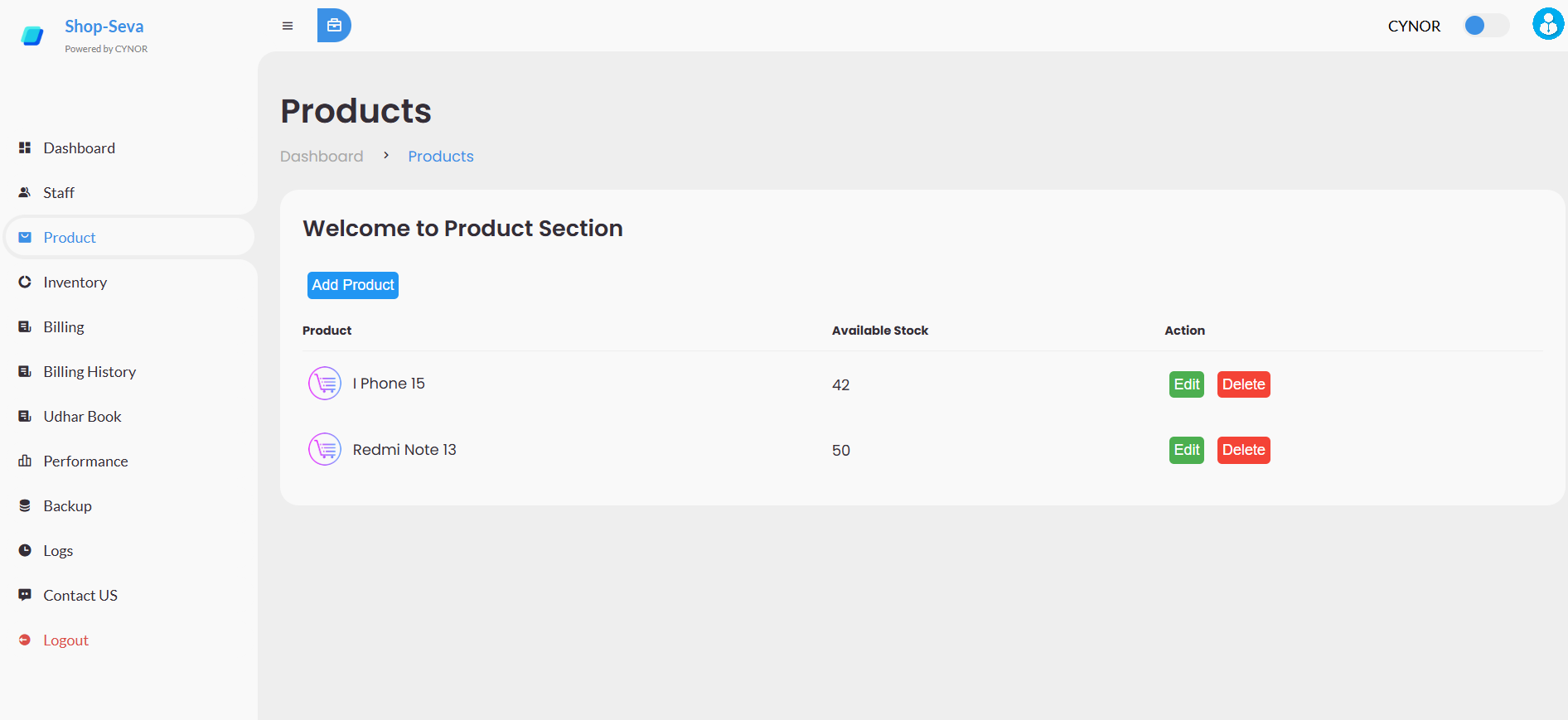
Task: Toggle the switch next to CYNOR
Action: click(x=1486, y=26)
